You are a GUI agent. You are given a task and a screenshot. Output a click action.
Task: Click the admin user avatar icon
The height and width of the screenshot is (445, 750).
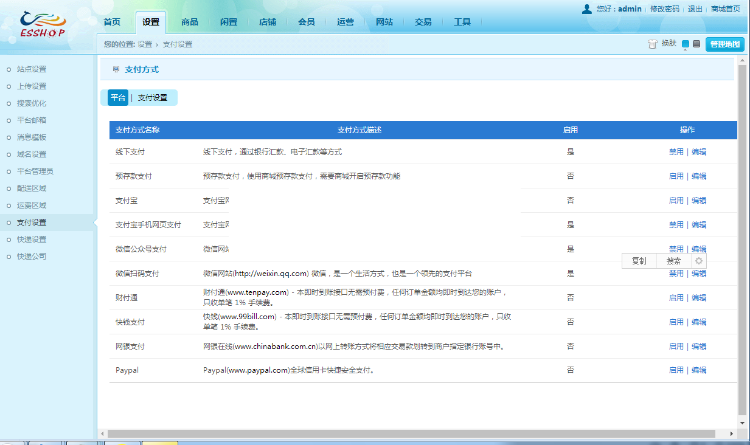tap(587, 9)
